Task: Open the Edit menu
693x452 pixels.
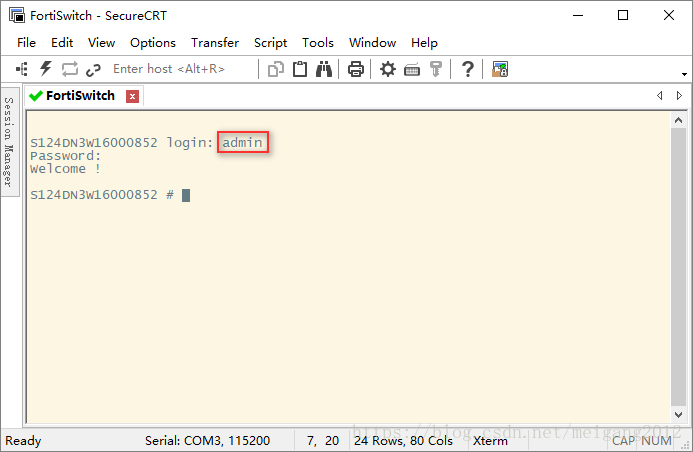Action: pyautogui.click(x=62, y=43)
